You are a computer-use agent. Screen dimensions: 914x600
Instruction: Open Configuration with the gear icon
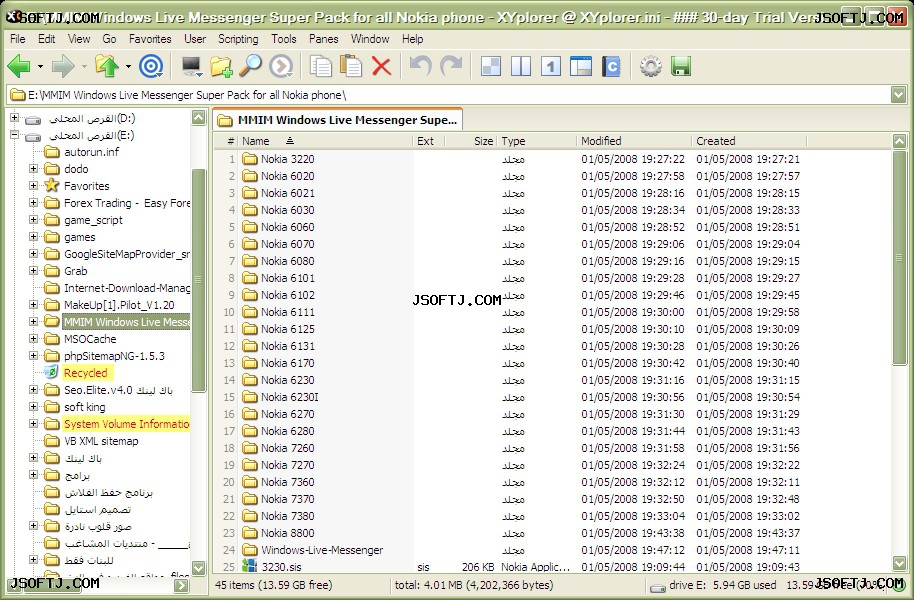coord(651,66)
